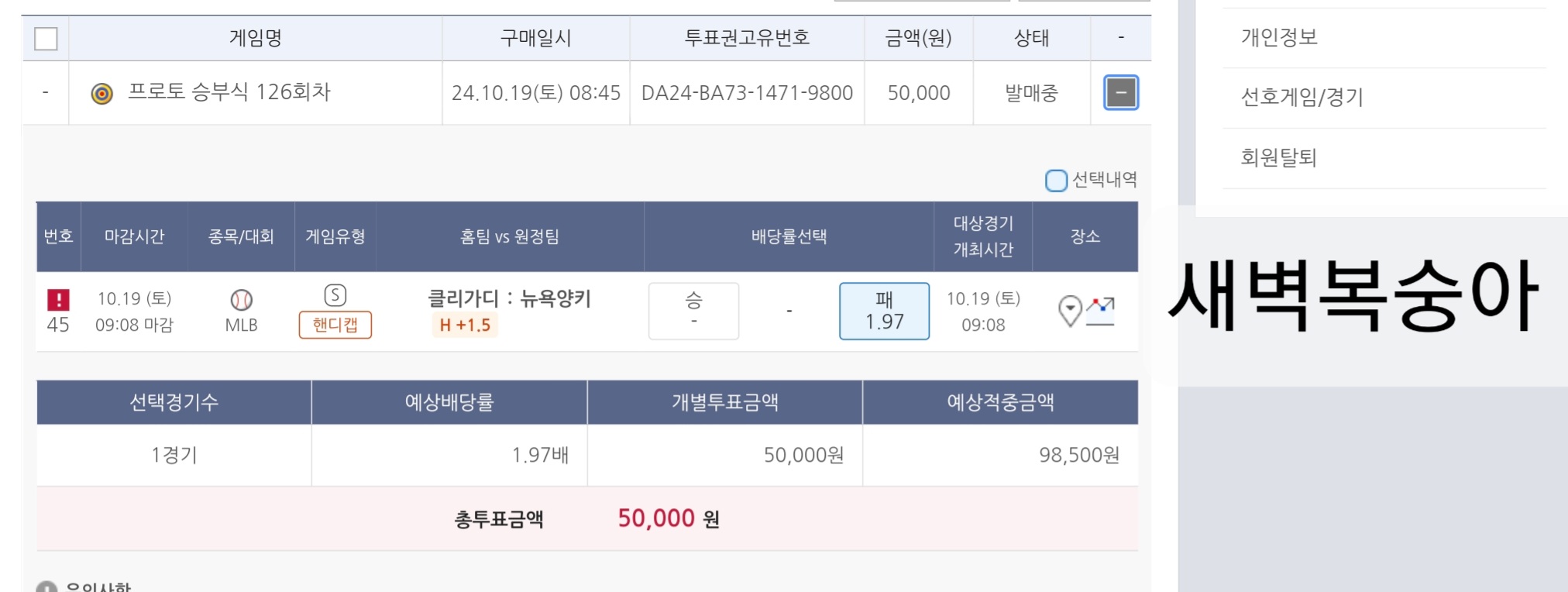Click the 클리가디 : 뉴욕양키 matchup text
The width and height of the screenshot is (1568, 592).
pos(509,298)
